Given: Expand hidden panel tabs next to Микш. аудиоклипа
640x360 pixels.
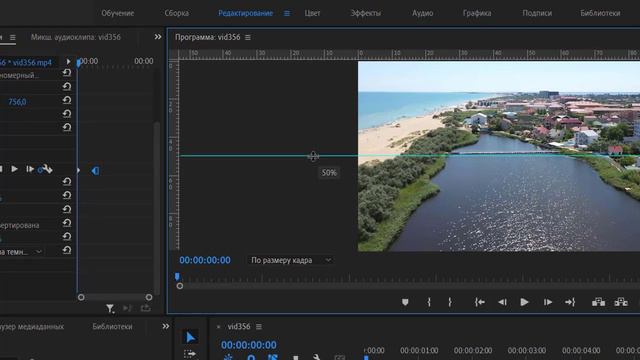Looking at the screenshot, I should (x=158, y=37).
